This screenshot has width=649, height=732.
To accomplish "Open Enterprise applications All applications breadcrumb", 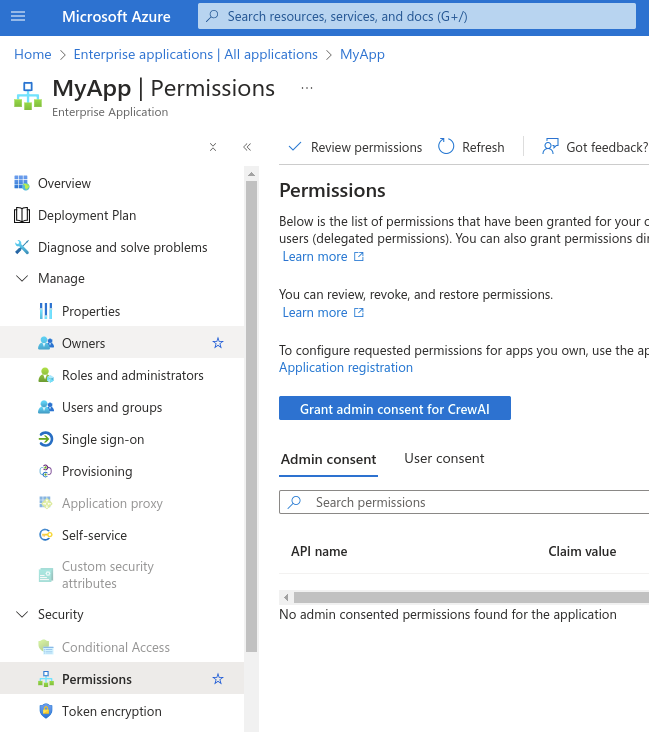I will (x=196, y=54).
